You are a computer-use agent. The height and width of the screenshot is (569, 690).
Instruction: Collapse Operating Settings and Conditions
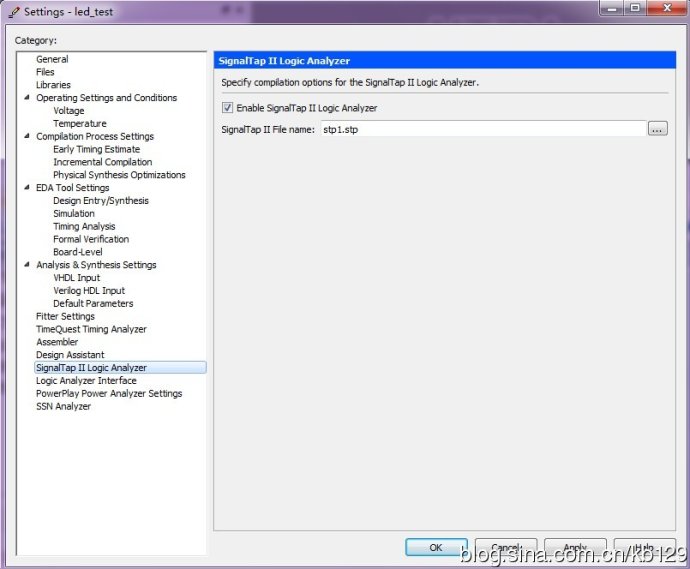click(27, 97)
